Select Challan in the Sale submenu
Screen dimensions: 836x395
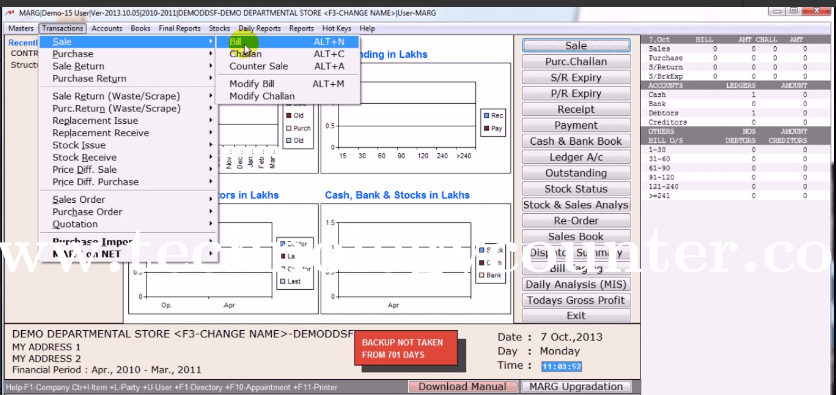tap(287, 54)
